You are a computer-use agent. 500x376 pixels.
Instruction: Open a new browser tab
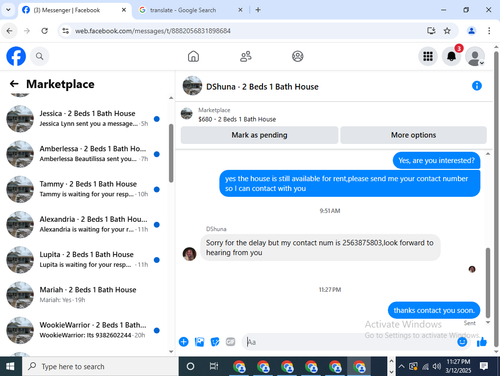258,10
